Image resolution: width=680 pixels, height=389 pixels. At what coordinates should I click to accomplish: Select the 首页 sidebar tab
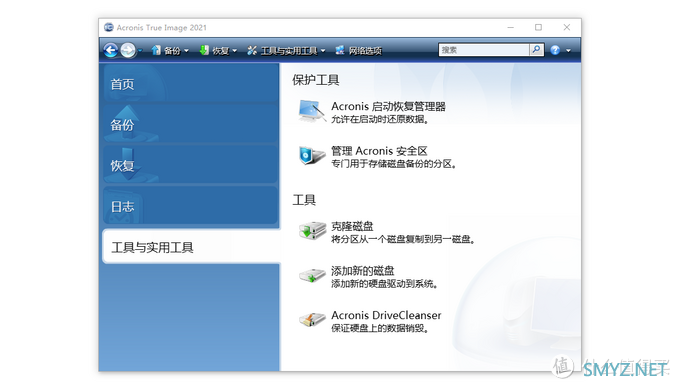click(x=191, y=83)
